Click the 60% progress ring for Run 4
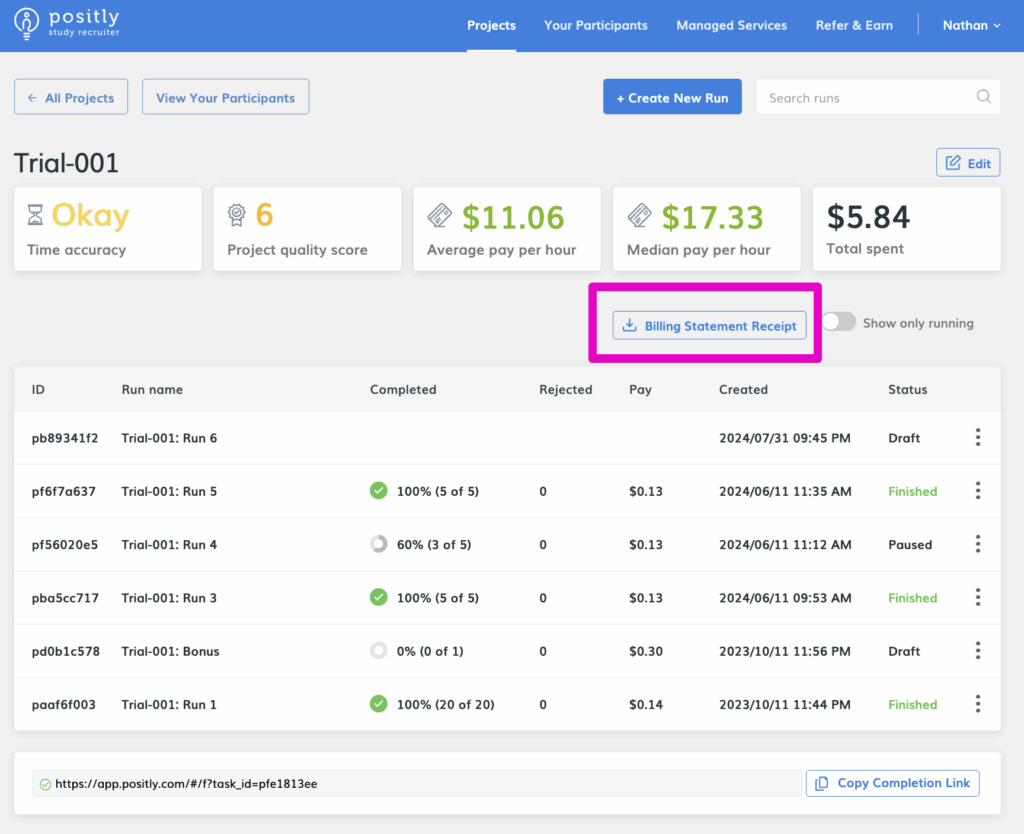The width and height of the screenshot is (1024, 834). pyautogui.click(x=378, y=545)
